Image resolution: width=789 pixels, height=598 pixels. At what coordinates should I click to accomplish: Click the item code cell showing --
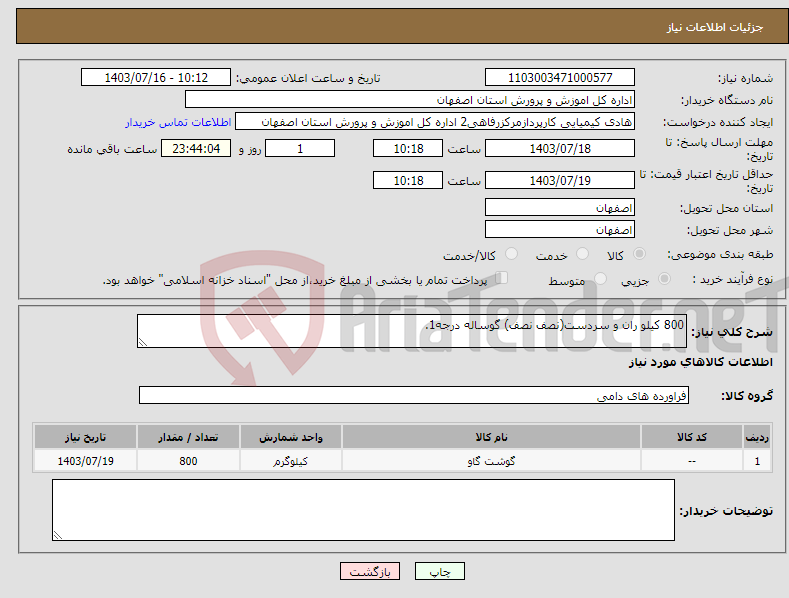coord(692,461)
